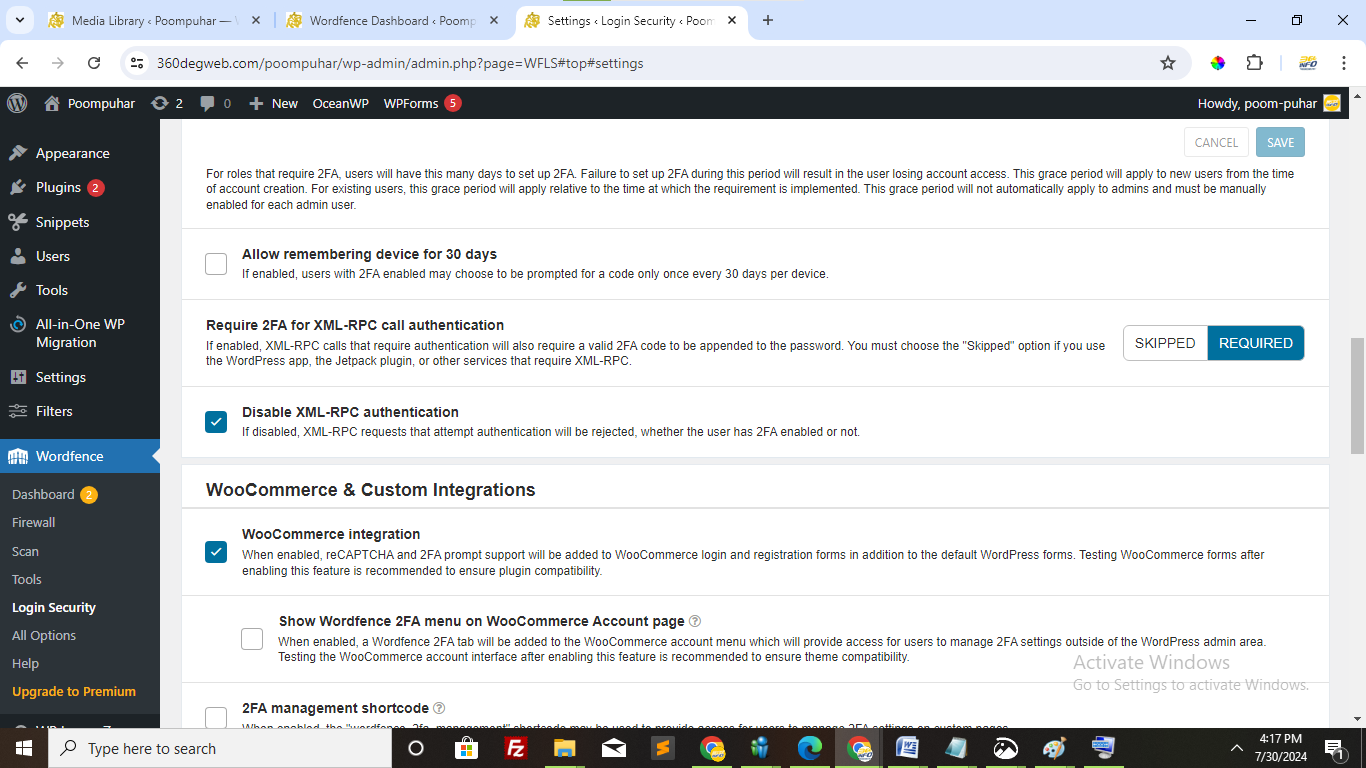This screenshot has height=768, width=1366.
Task: Open the WordPress logo menu
Action: pos(17,103)
